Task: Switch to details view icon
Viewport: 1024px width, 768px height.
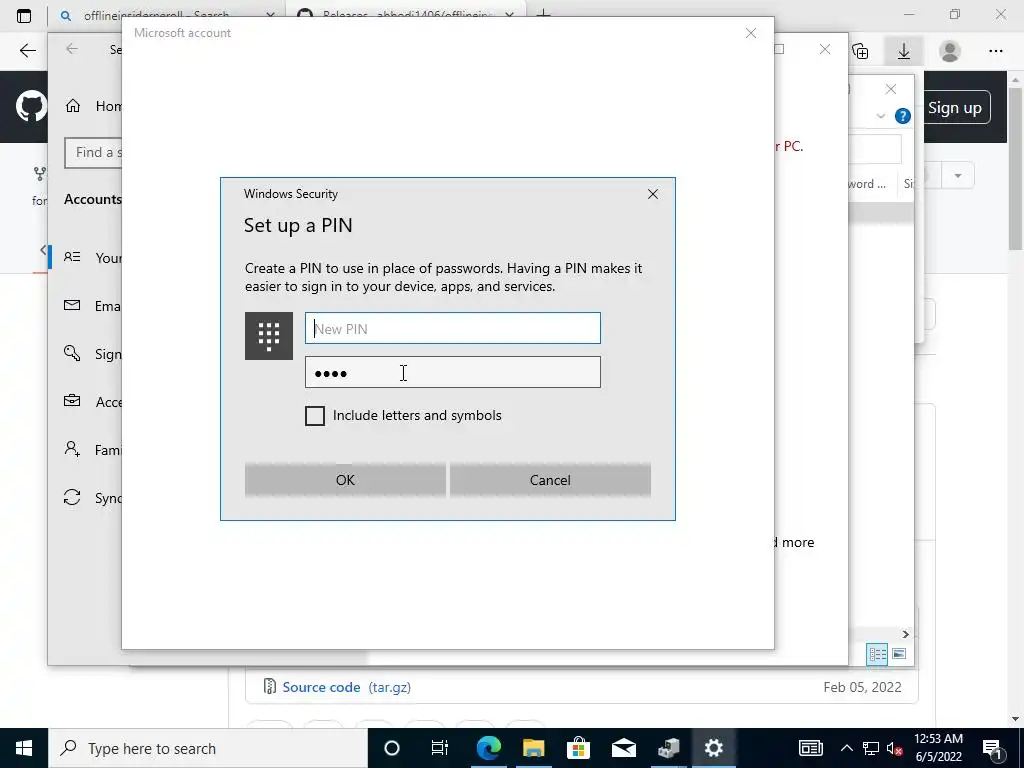Action: (877, 654)
